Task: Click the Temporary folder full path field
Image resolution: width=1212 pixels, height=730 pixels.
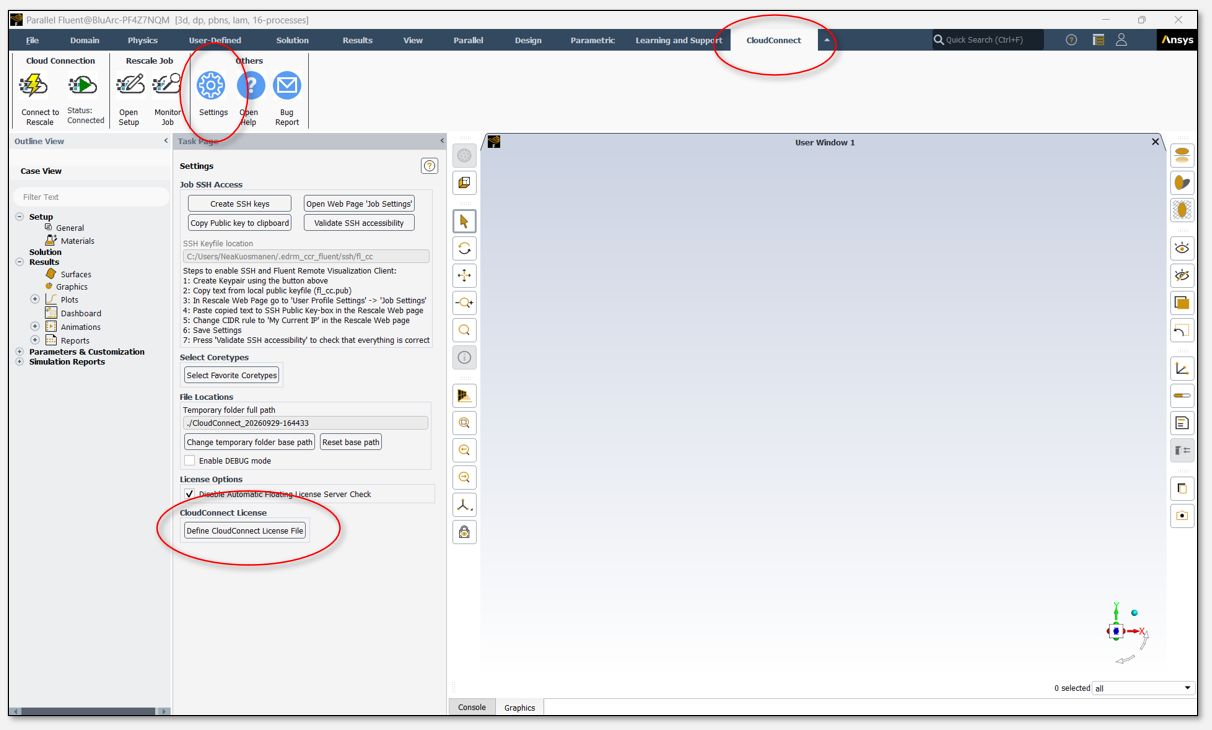Action: coord(306,423)
